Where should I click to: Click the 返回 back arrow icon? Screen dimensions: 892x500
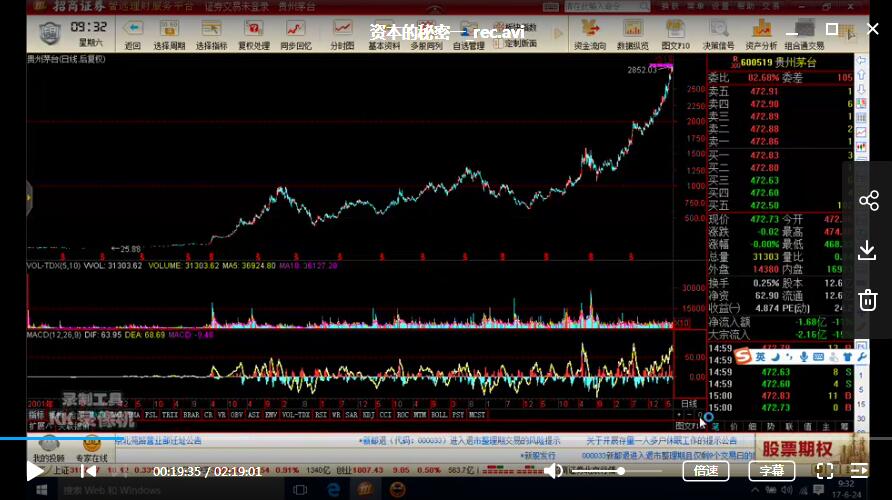click(x=133, y=35)
